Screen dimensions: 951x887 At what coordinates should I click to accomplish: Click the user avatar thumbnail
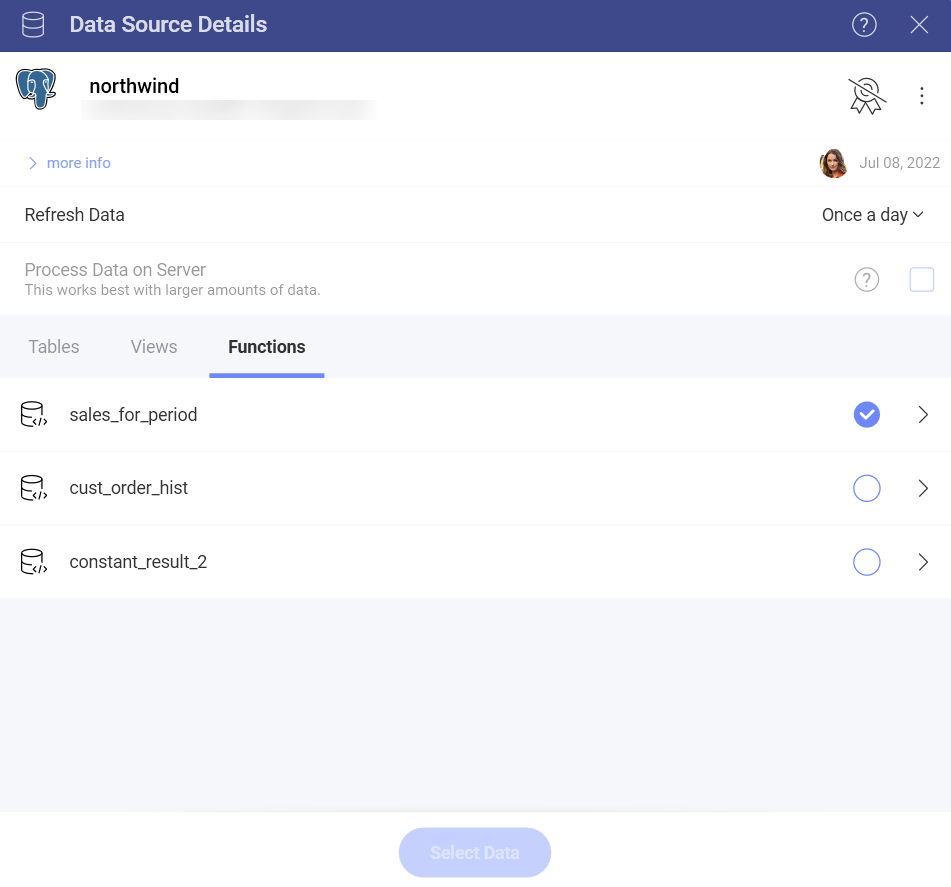coord(833,163)
